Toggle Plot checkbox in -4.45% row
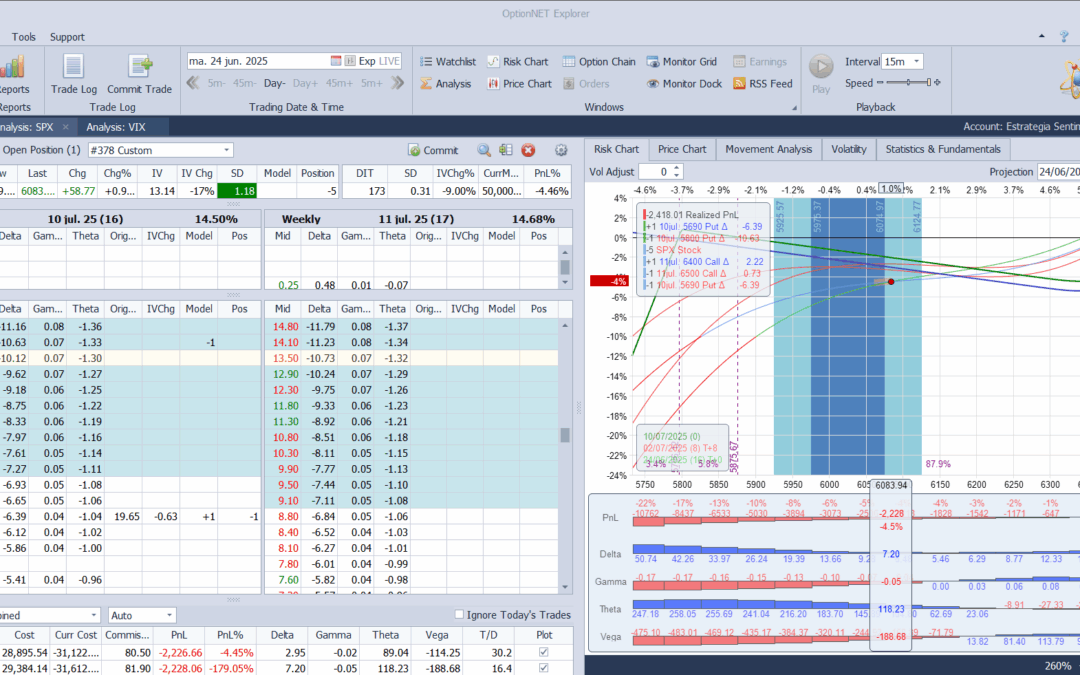Screen dimensions: 1080x675 [543, 652]
